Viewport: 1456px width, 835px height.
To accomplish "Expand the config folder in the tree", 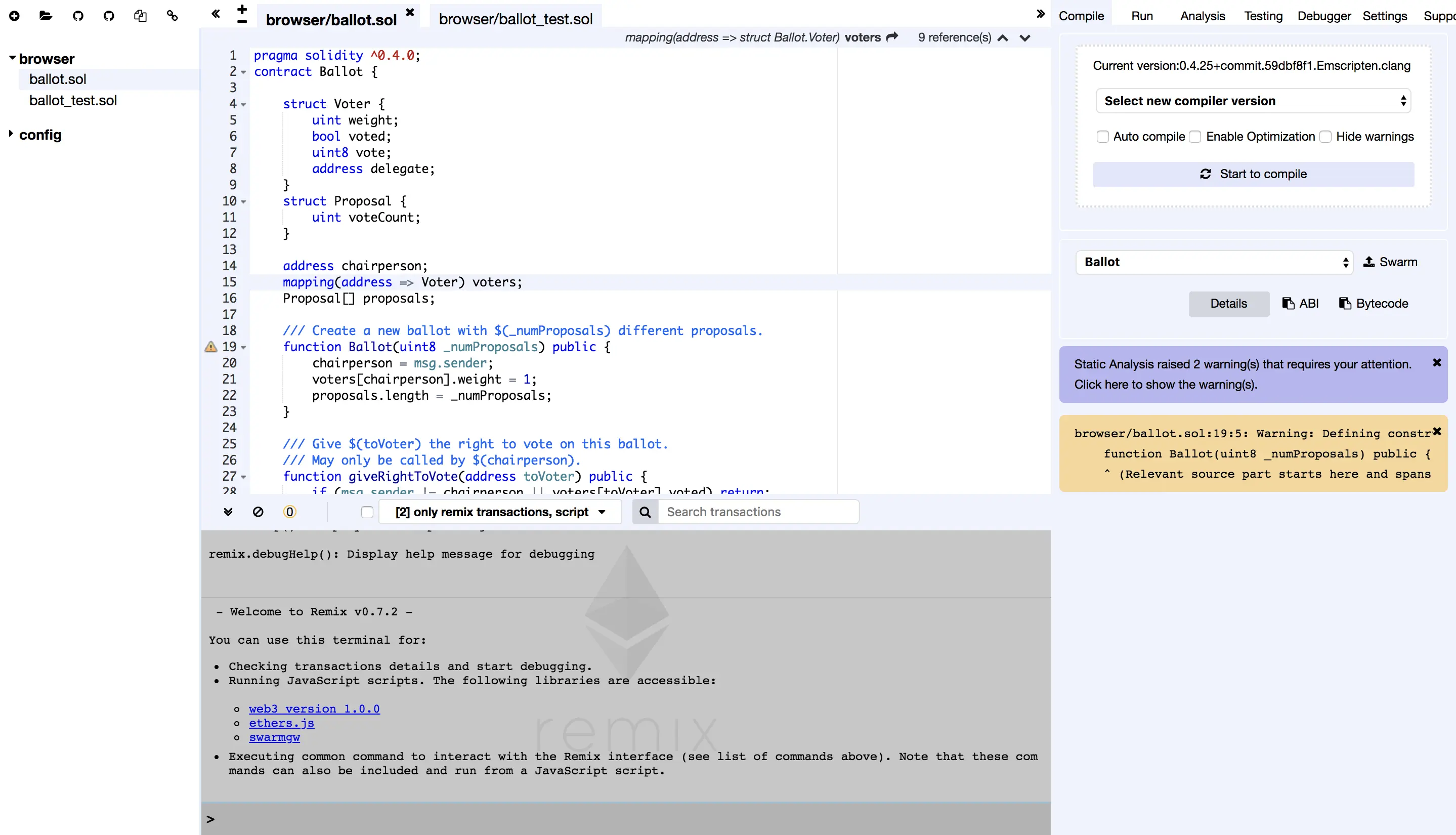I will (11, 134).
